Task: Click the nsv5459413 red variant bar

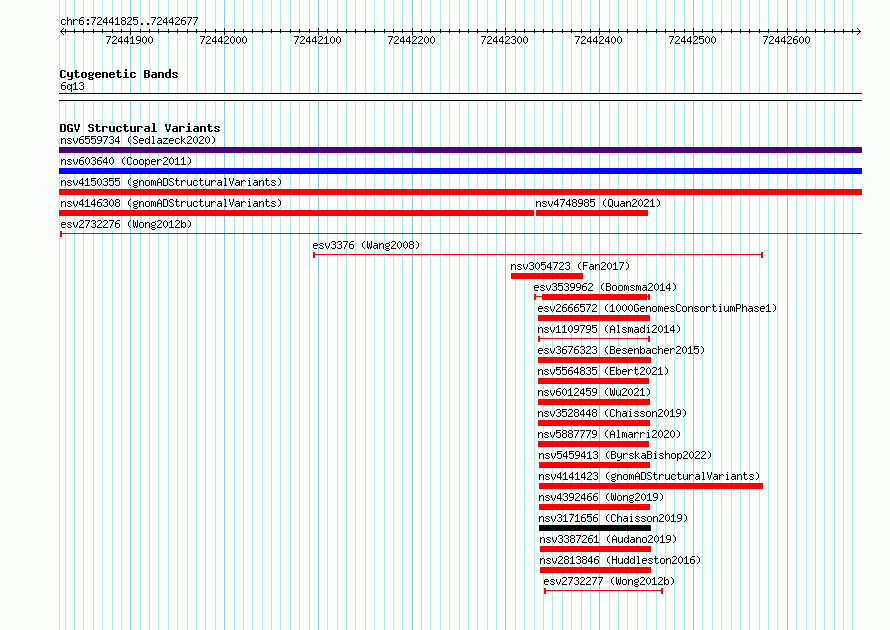Action: [x=594, y=465]
